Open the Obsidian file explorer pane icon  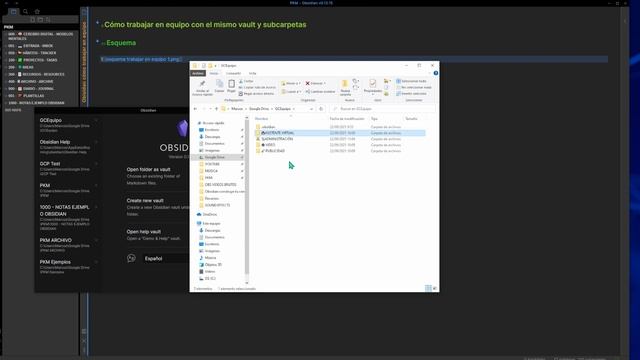pos(13,11)
